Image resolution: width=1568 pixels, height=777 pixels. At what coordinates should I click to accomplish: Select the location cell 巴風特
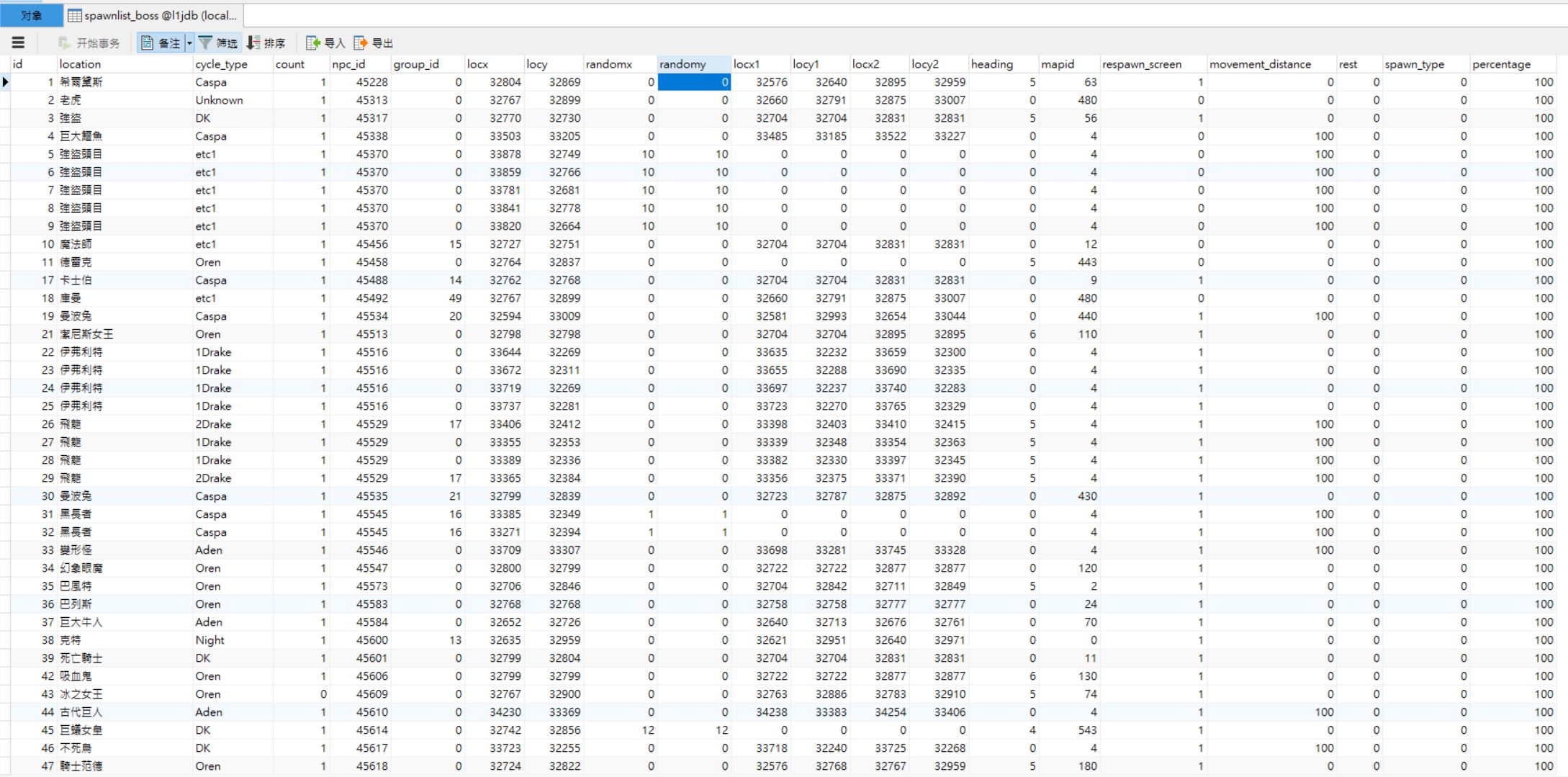point(125,586)
